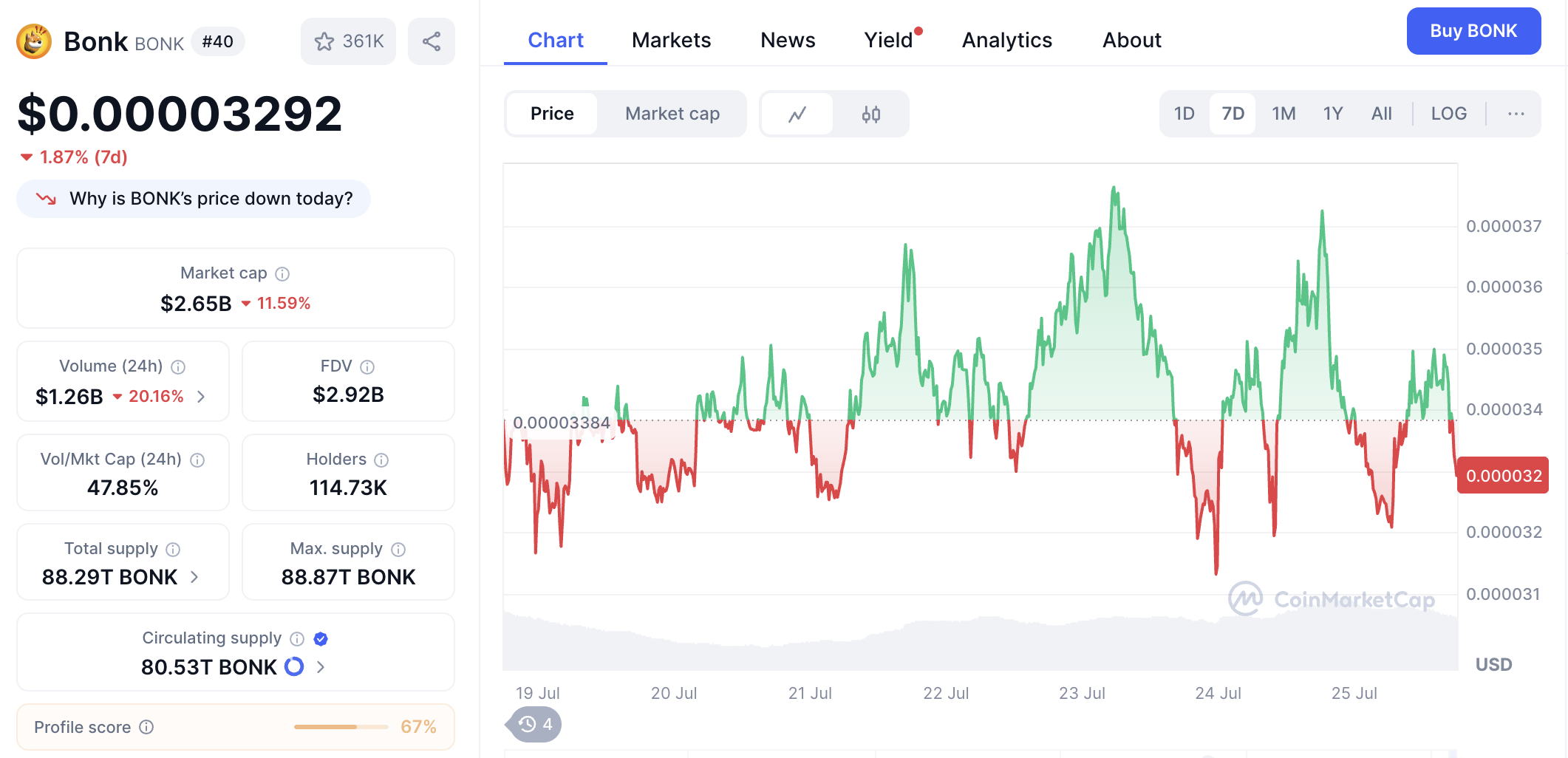Click the red downtrend icon beside price question
The height and width of the screenshot is (758, 1568).
(46, 199)
